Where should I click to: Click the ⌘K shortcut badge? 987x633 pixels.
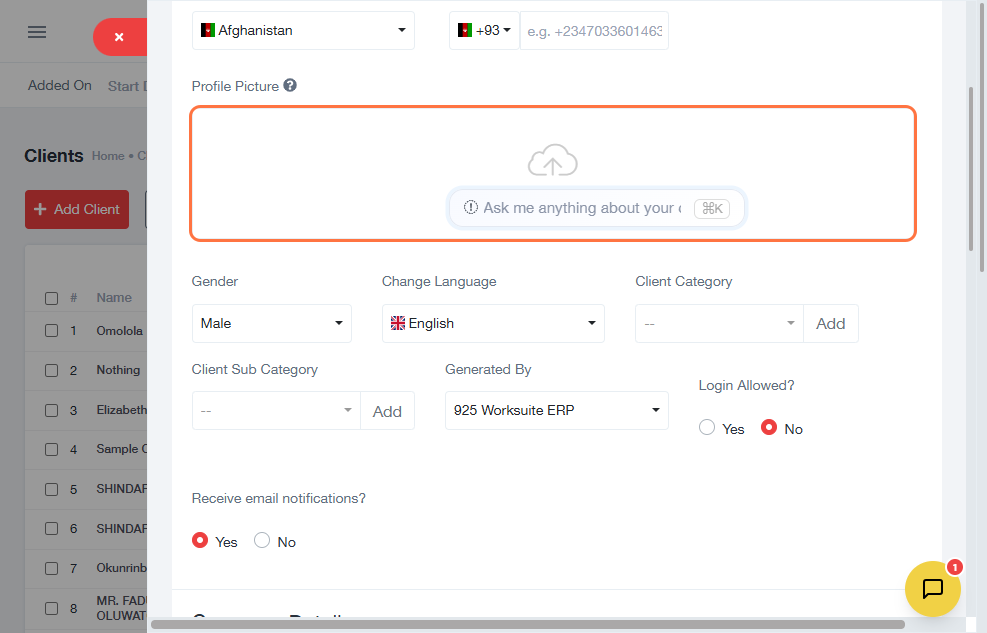click(712, 208)
